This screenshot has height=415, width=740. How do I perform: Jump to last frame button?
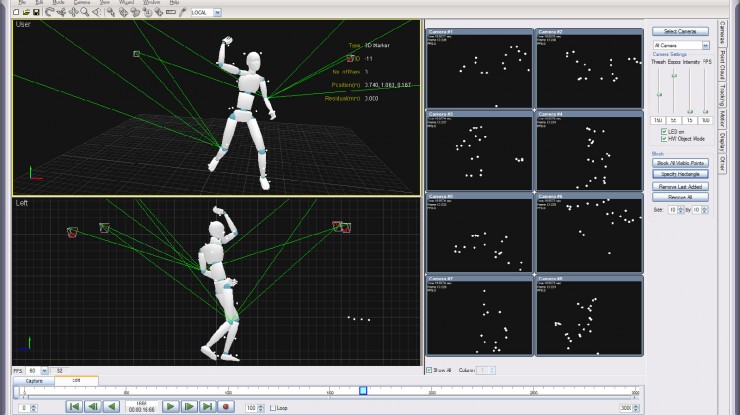click(x=207, y=407)
